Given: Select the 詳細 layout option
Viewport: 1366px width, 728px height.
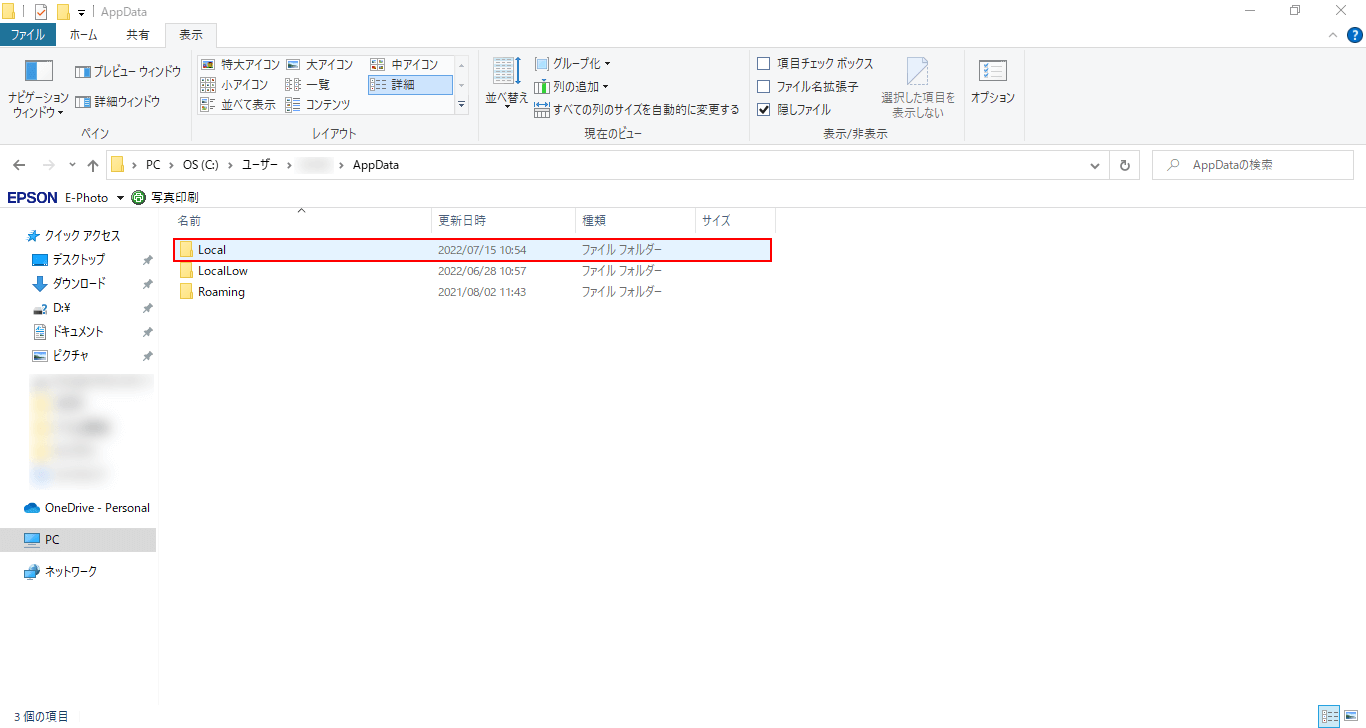Looking at the screenshot, I should click(410, 85).
